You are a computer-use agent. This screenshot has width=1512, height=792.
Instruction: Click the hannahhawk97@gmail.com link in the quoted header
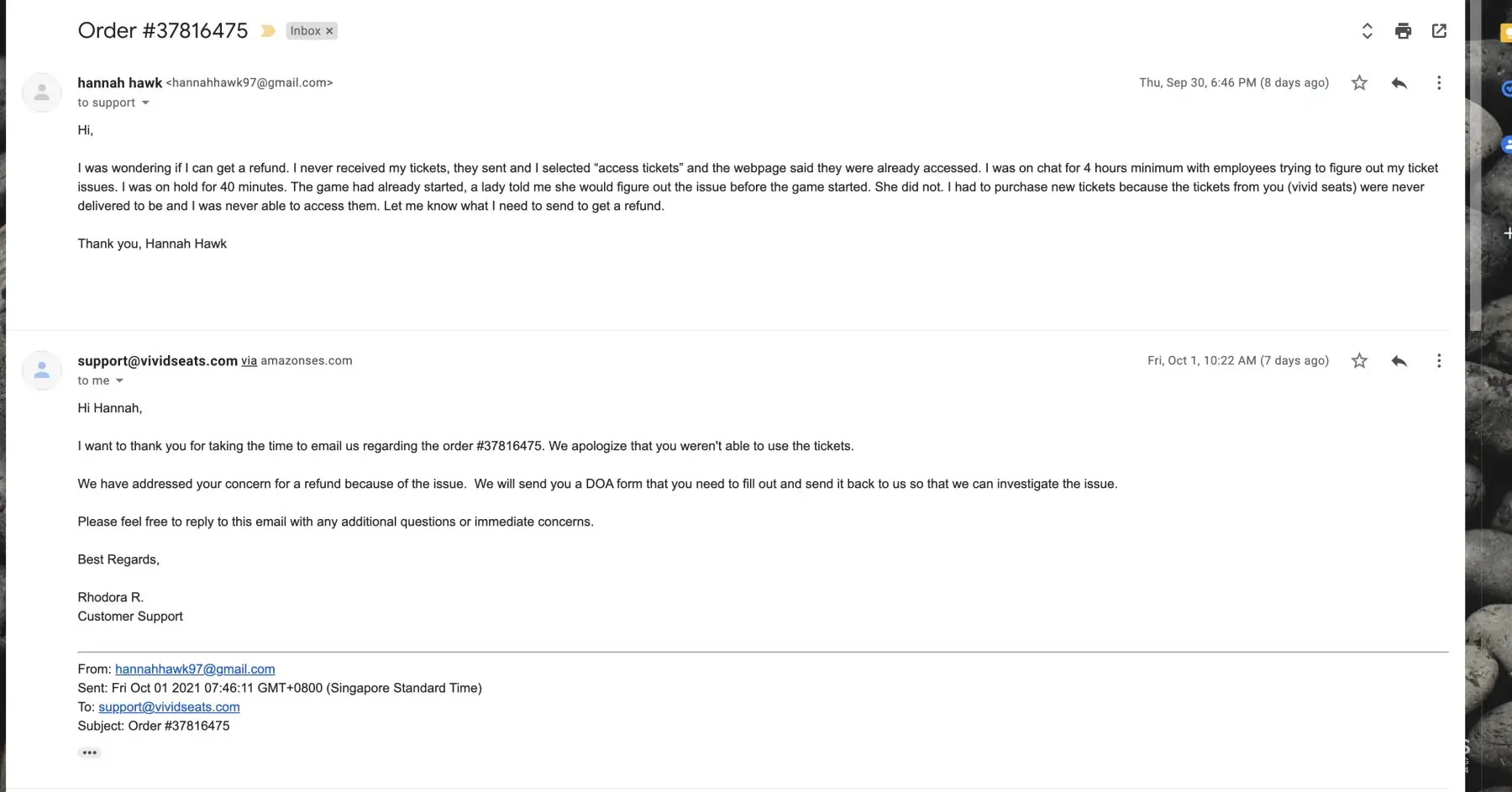tap(195, 669)
